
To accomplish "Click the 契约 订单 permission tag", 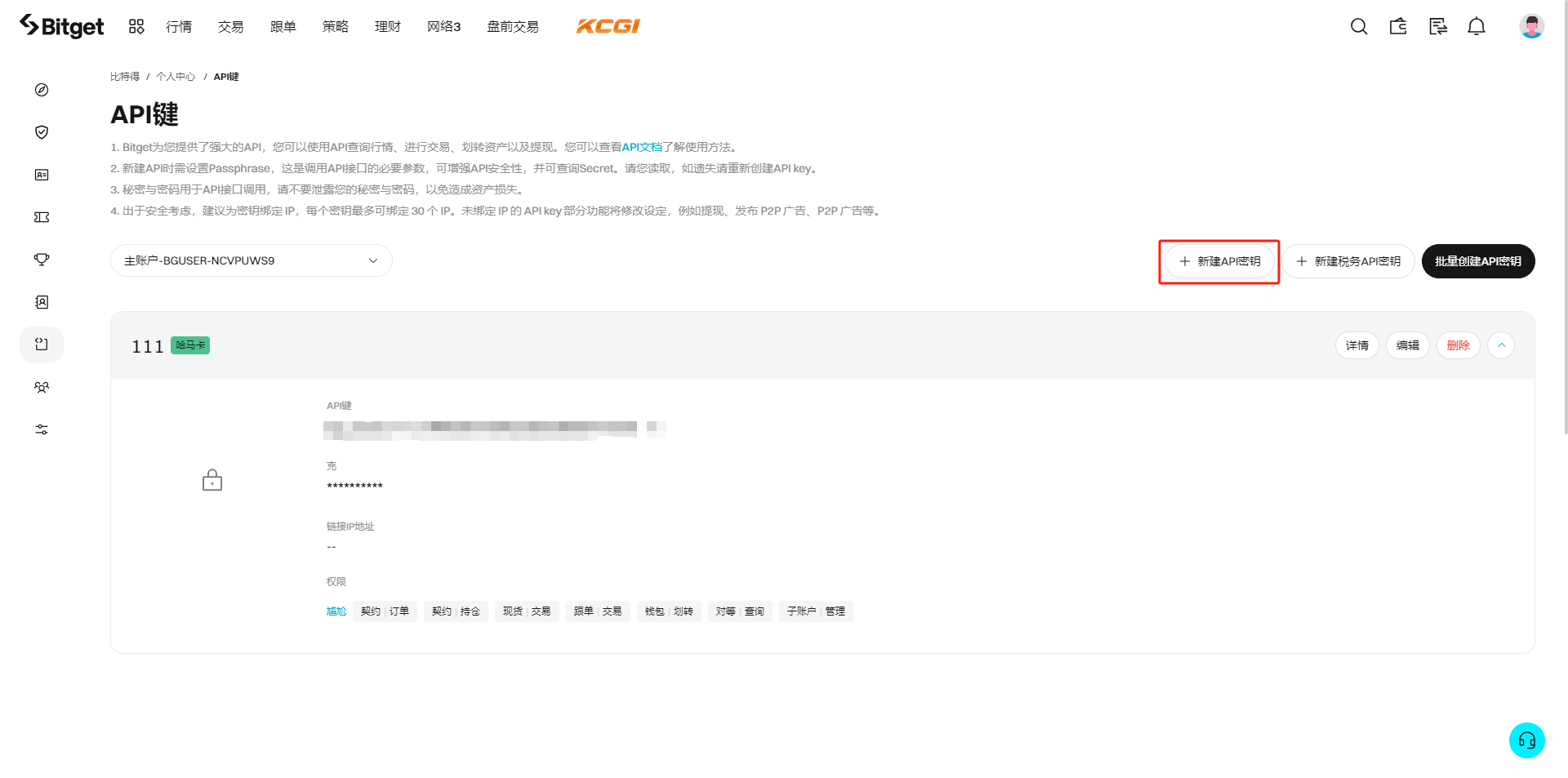I will (x=385, y=611).
